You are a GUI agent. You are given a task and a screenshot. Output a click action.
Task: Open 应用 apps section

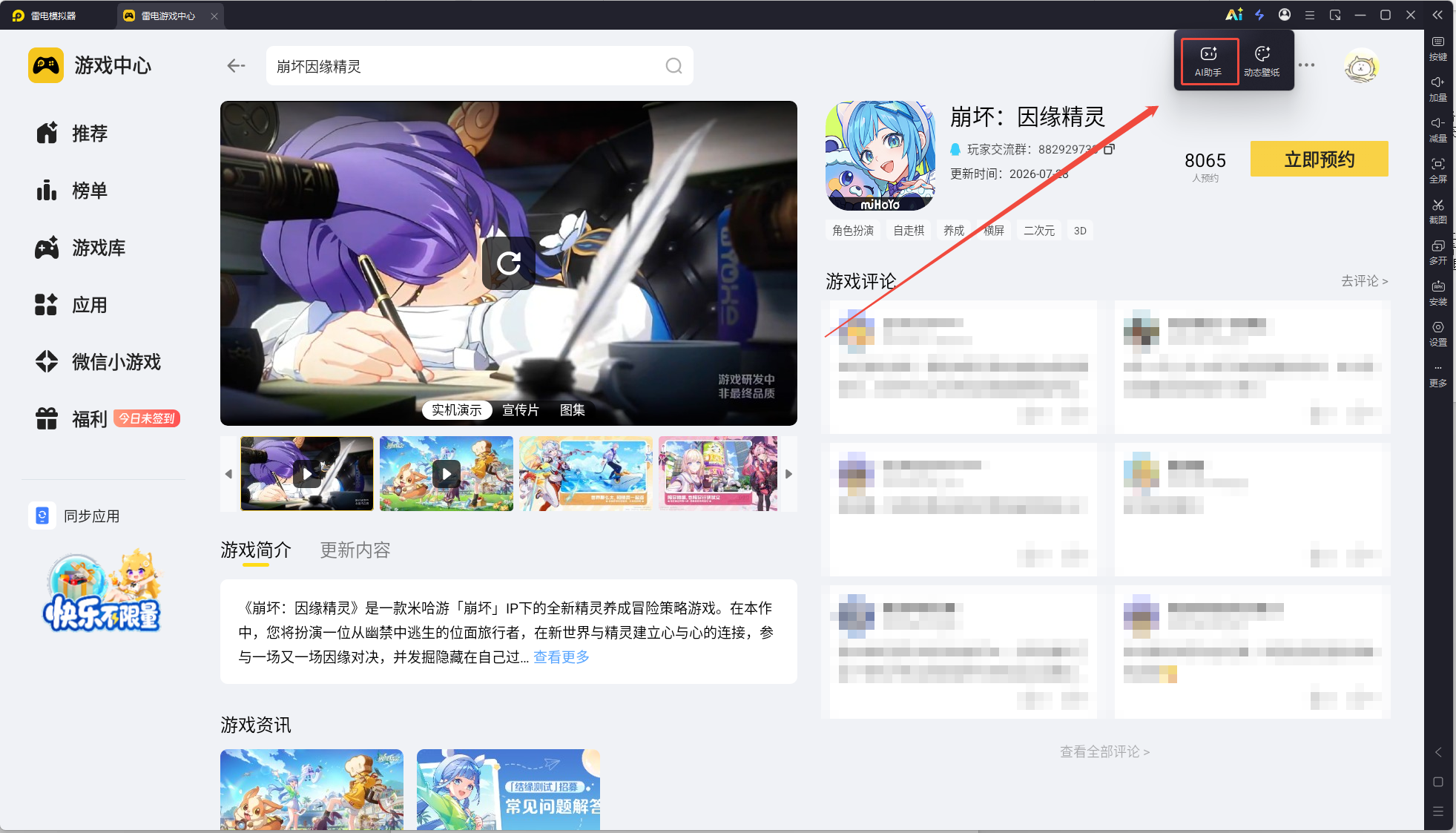coord(72,305)
